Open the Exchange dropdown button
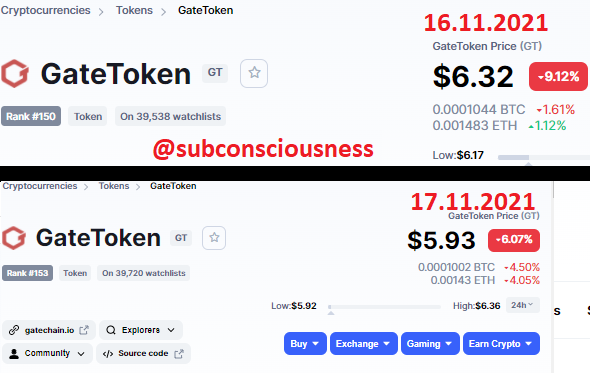Image resolution: width=590 pixels, height=373 pixels. pyautogui.click(x=363, y=344)
